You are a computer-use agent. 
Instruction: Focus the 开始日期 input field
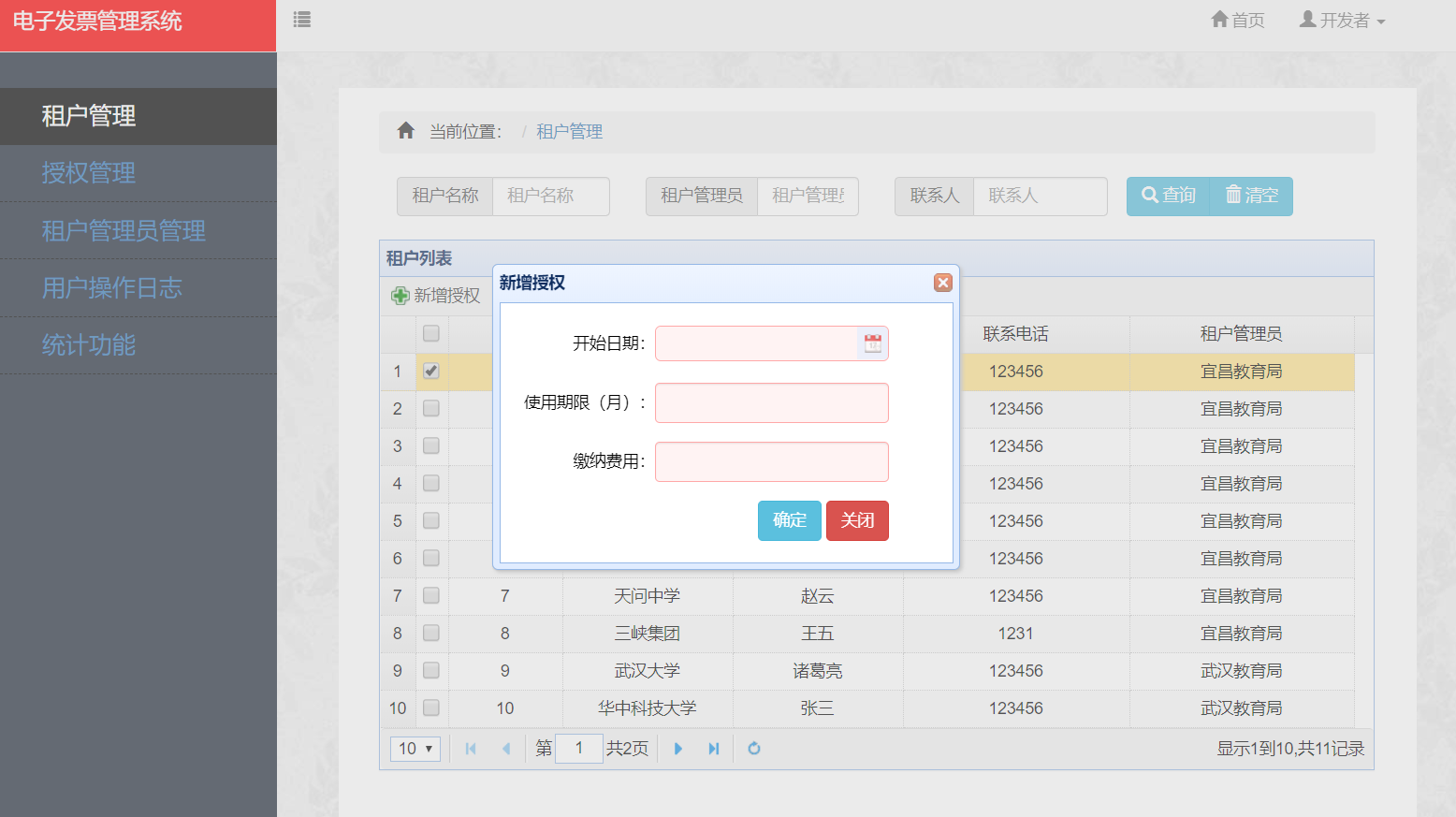pos(756,343)
